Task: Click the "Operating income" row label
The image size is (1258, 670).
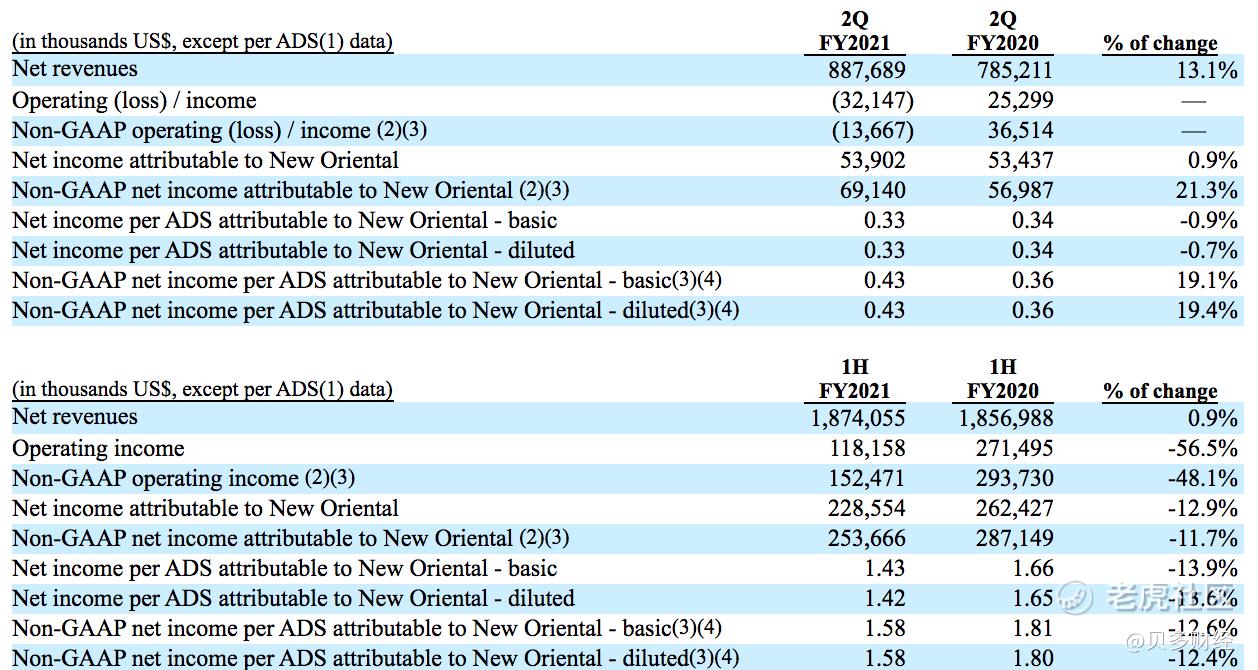Action: pos(98,448)
